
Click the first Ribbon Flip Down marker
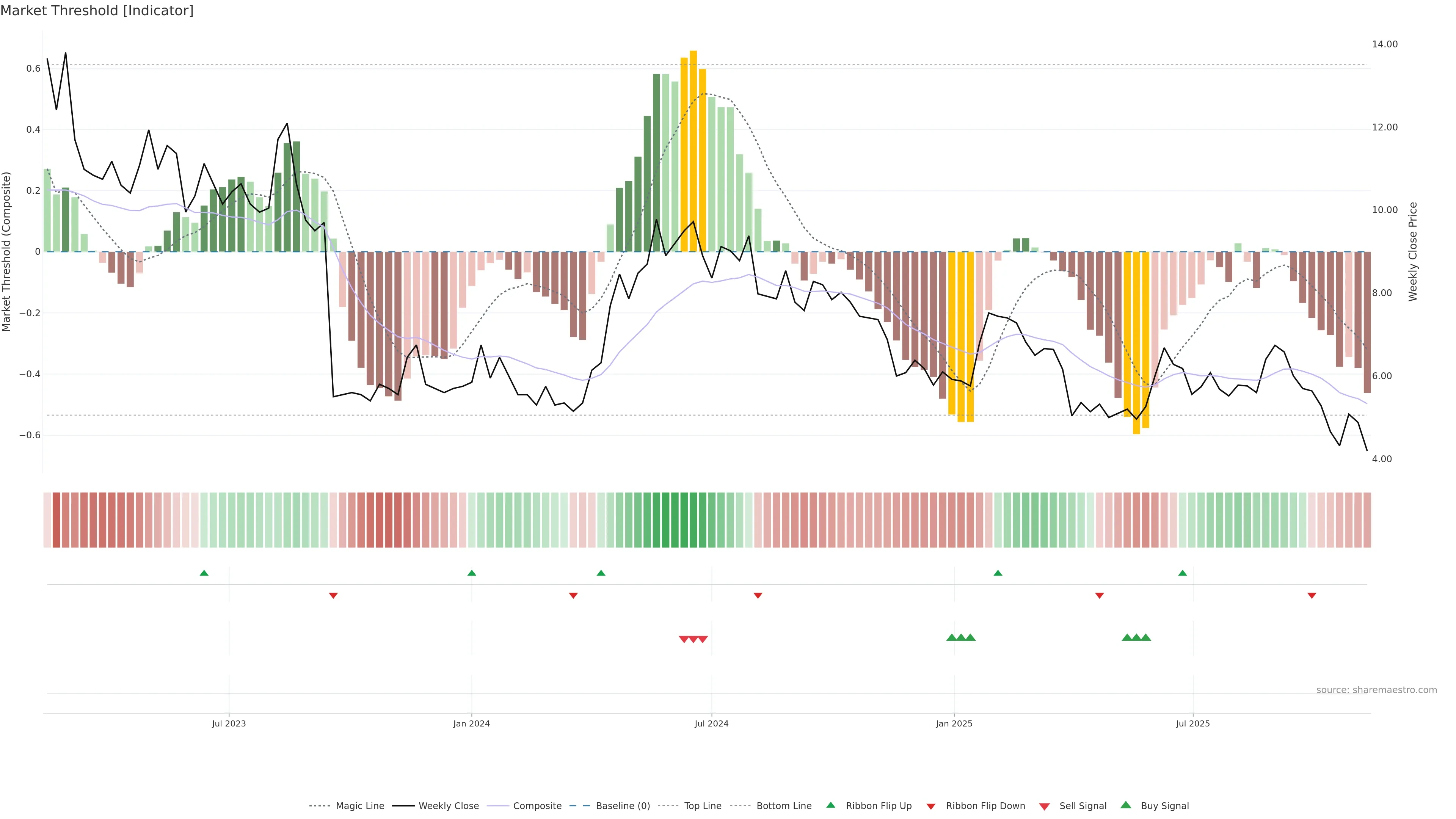[334, 596]
